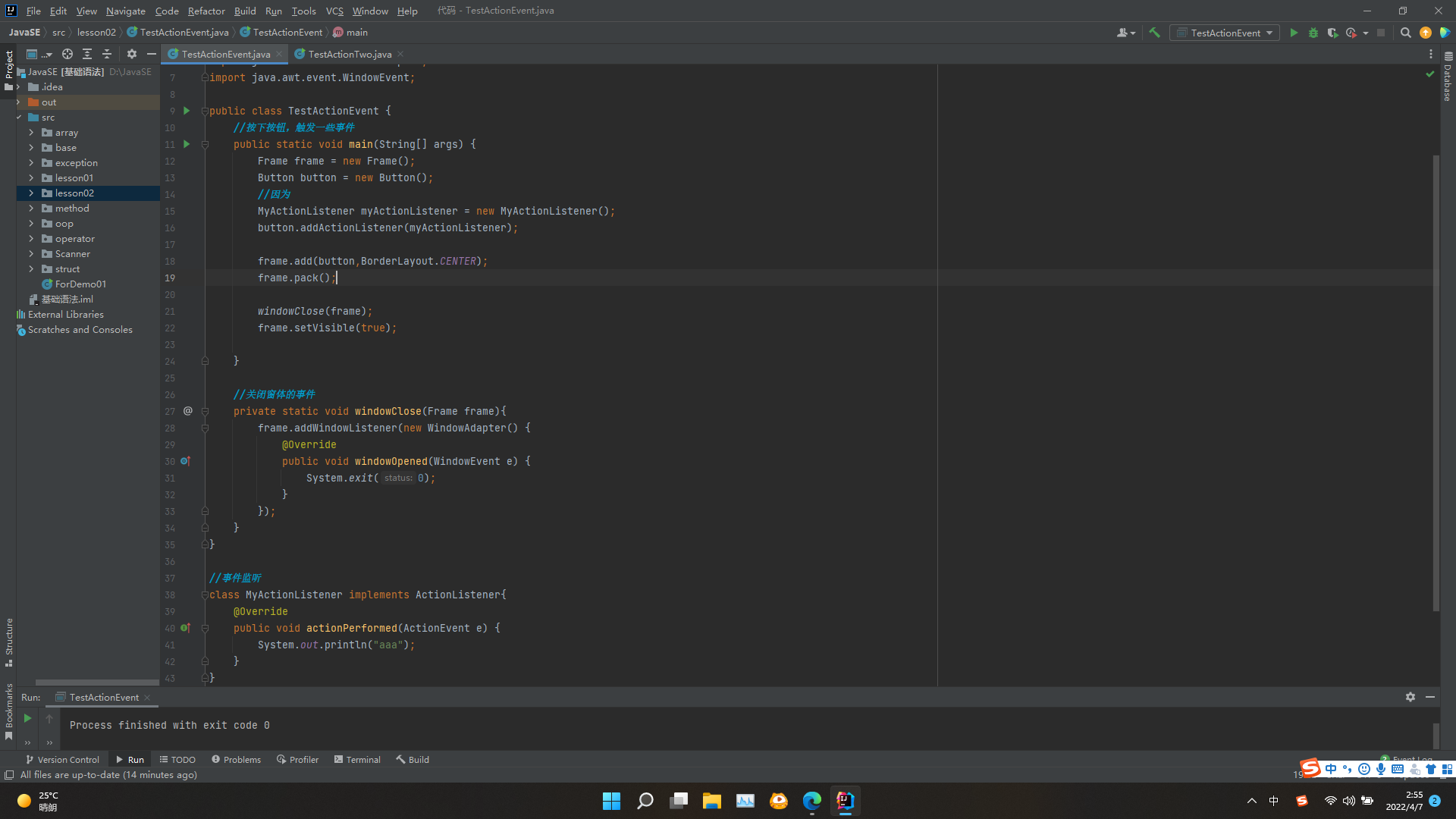Click run gutter arrow beside main method

click(x=187, y=144)
